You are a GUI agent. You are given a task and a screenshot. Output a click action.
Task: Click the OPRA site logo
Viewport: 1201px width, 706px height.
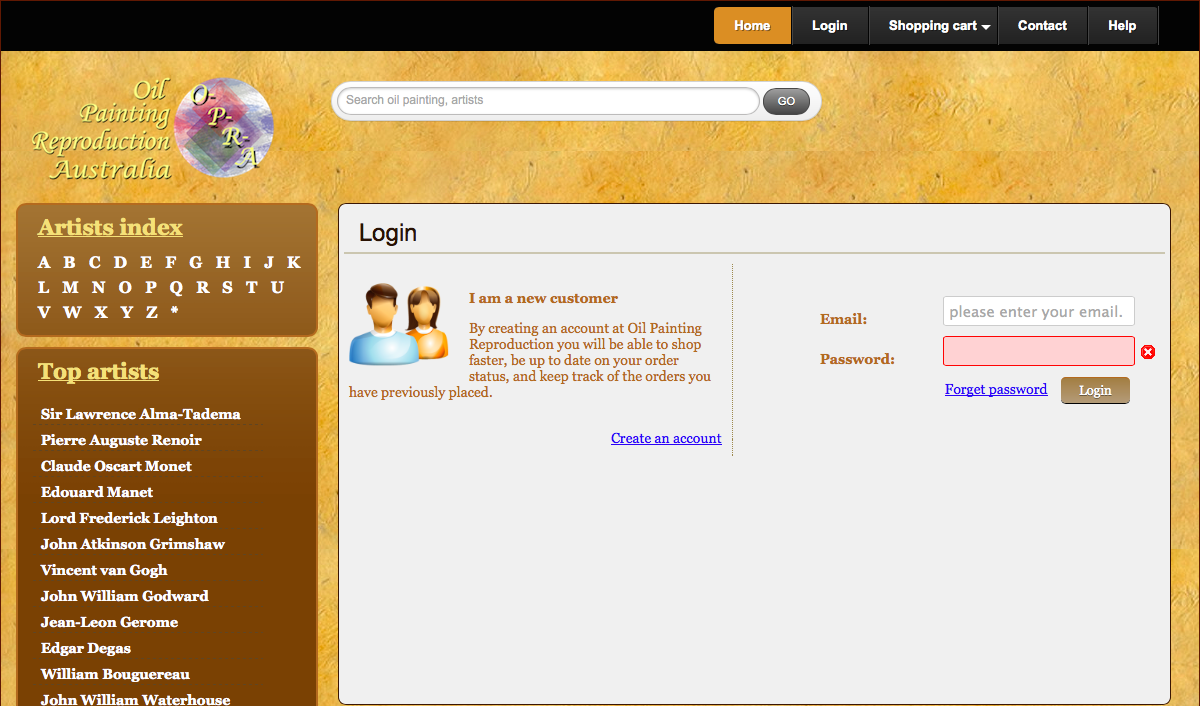[152, 129]
